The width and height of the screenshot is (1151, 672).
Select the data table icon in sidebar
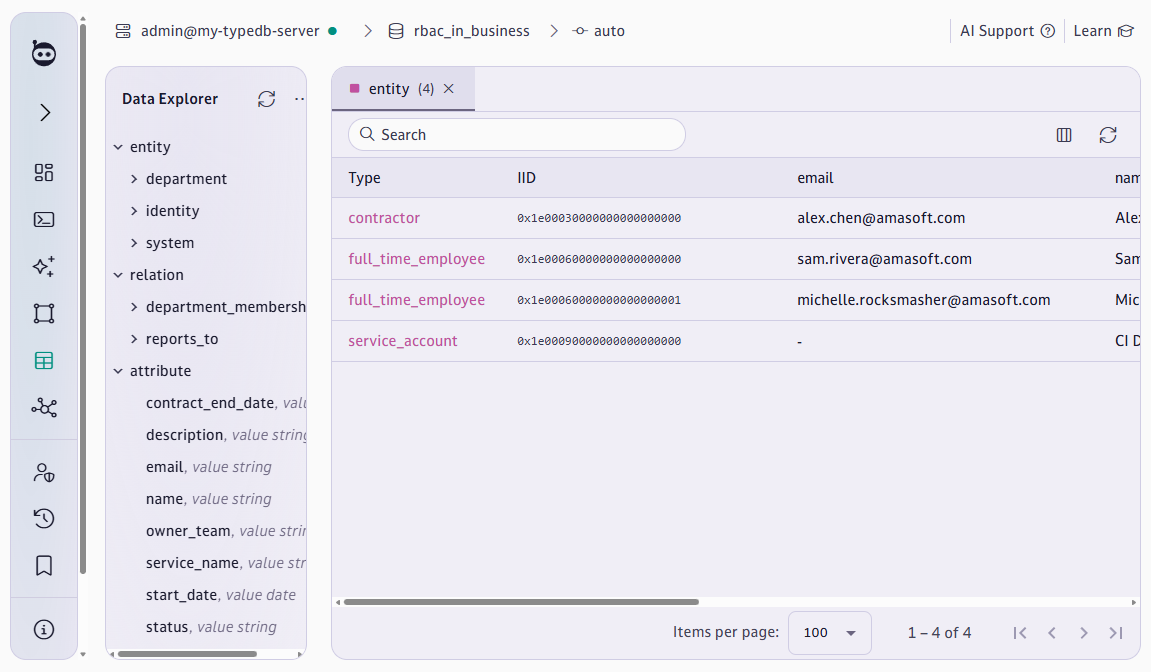click(44, 361)
